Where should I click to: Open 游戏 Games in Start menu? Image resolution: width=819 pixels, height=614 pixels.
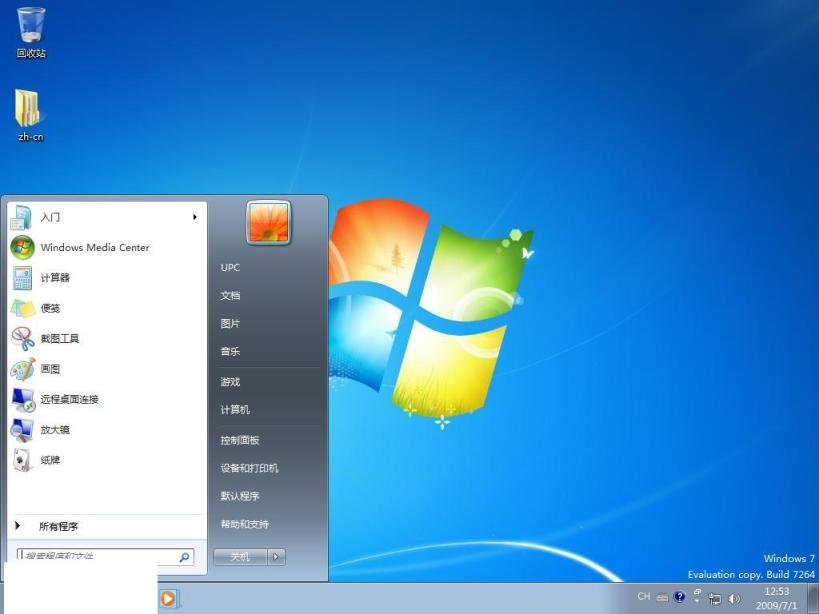[230, 382]
